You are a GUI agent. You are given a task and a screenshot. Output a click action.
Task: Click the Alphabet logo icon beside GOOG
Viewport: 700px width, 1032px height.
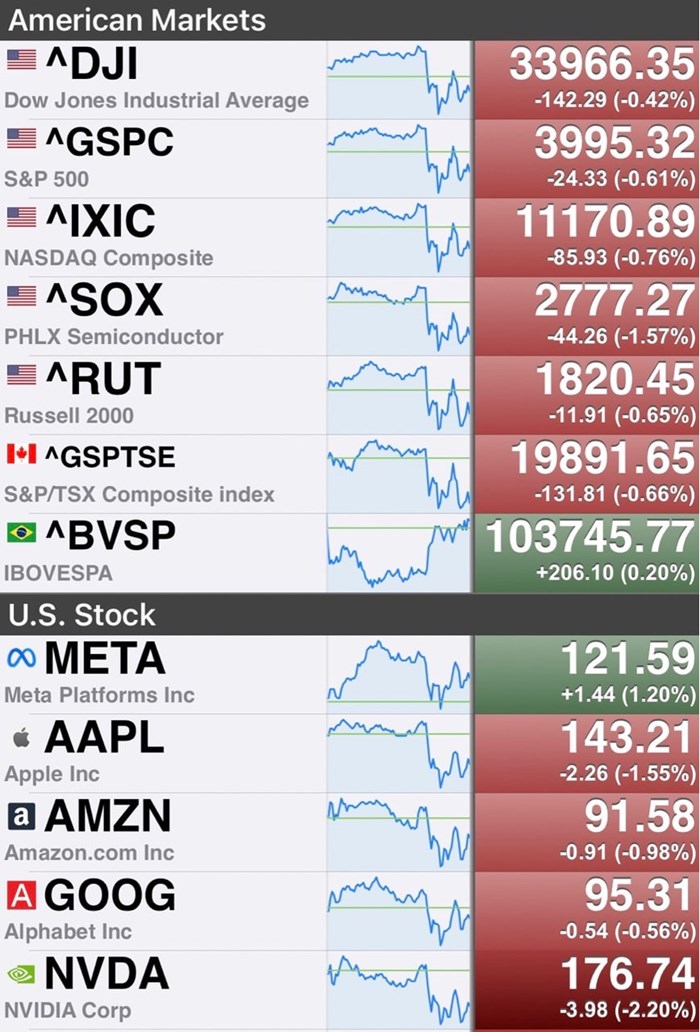coord(21,895)
